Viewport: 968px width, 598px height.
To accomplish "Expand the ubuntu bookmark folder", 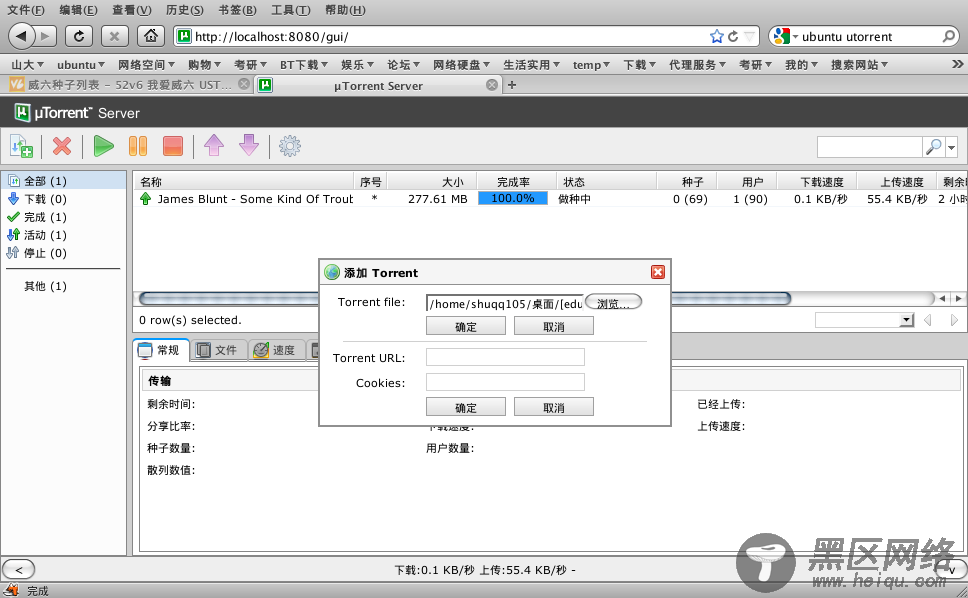I will 80,65.
